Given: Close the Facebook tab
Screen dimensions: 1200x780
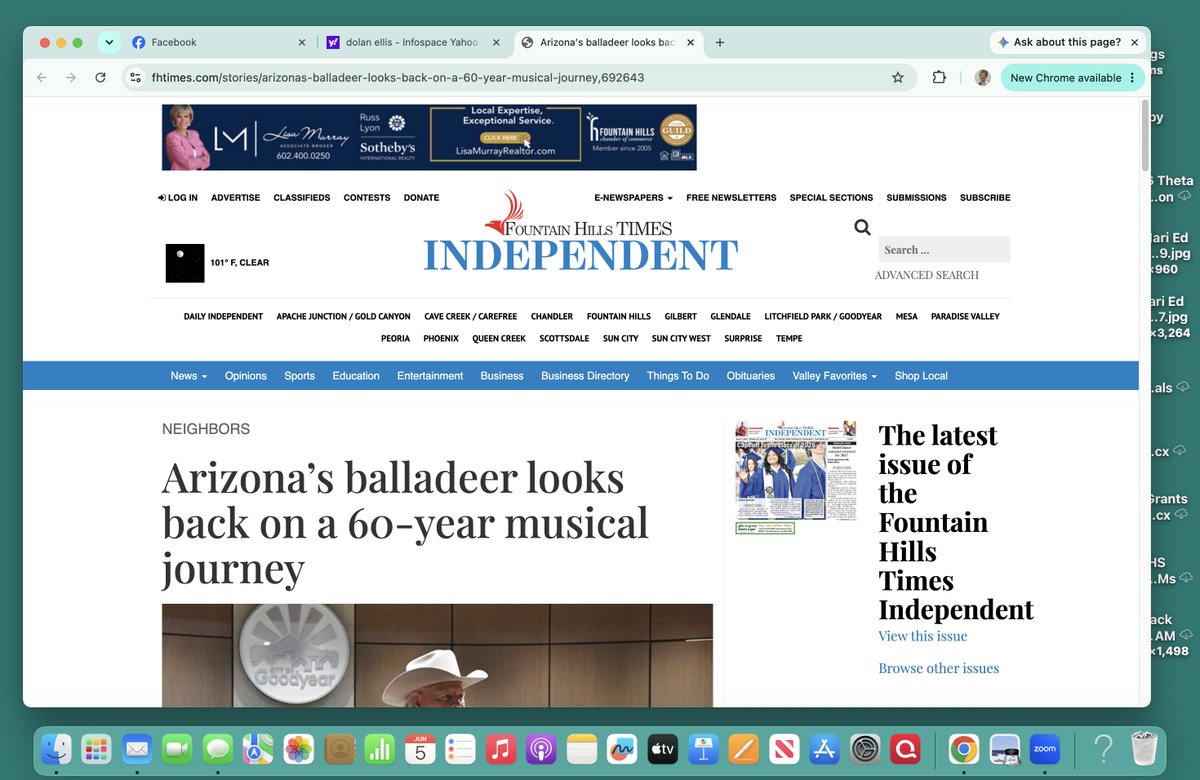Looking at the screenshot, I should click(302, 42).
